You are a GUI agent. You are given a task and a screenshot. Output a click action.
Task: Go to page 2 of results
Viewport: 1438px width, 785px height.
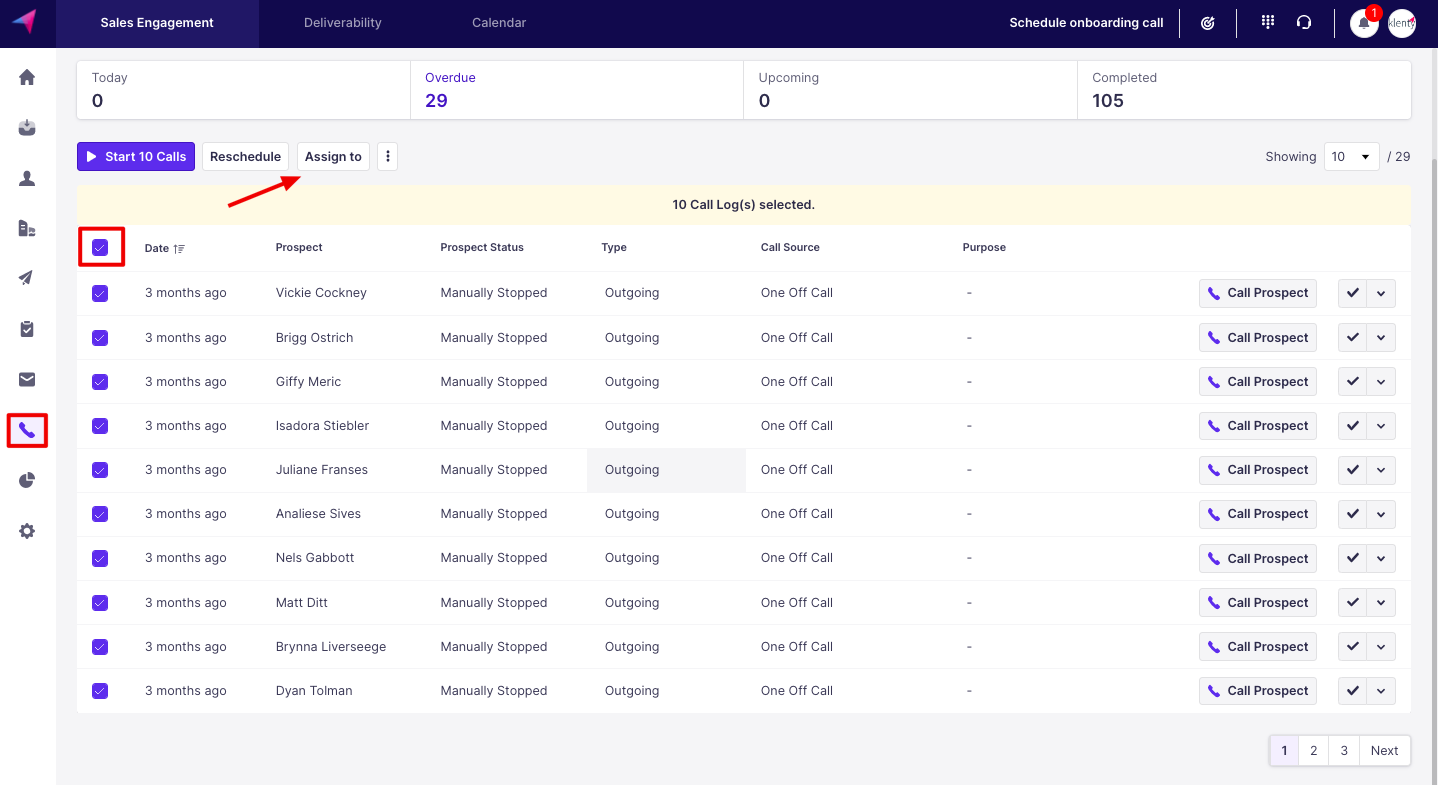pyautogui.click(x=1313, y=751)
